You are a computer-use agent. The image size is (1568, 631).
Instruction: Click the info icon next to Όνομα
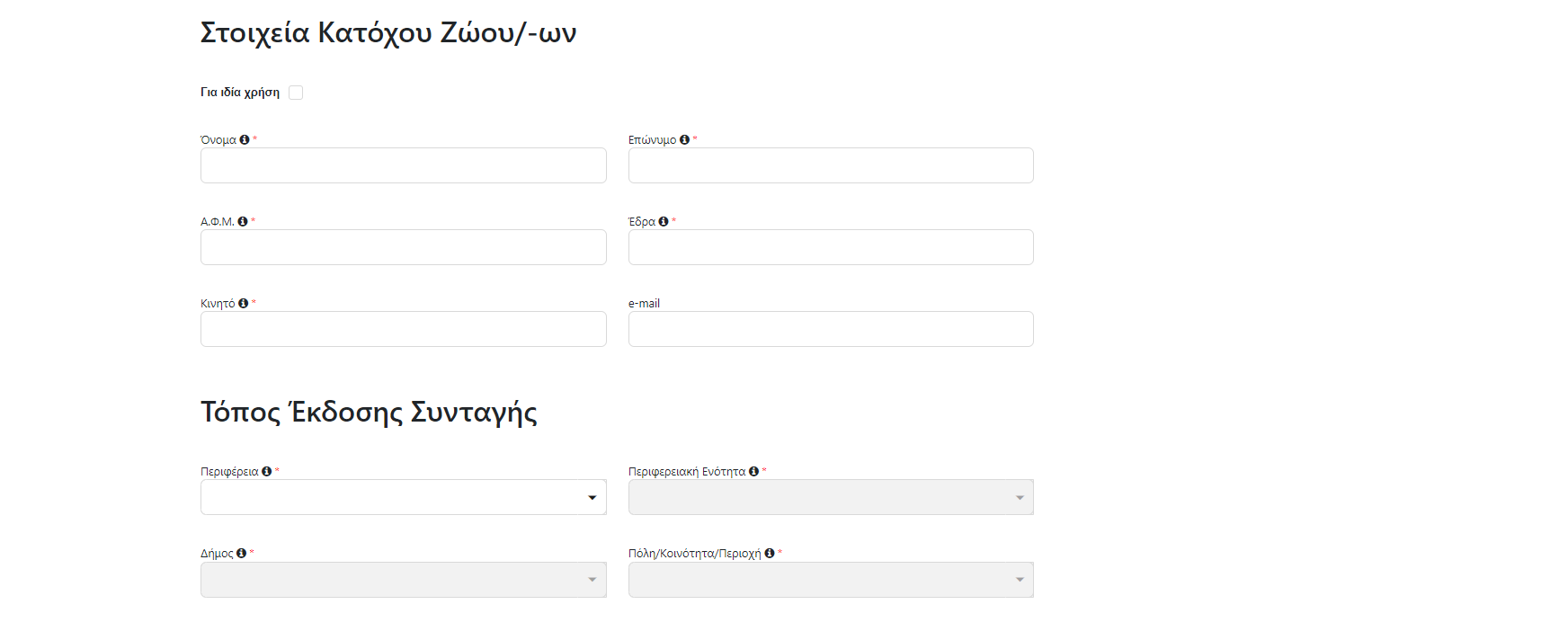245,139
